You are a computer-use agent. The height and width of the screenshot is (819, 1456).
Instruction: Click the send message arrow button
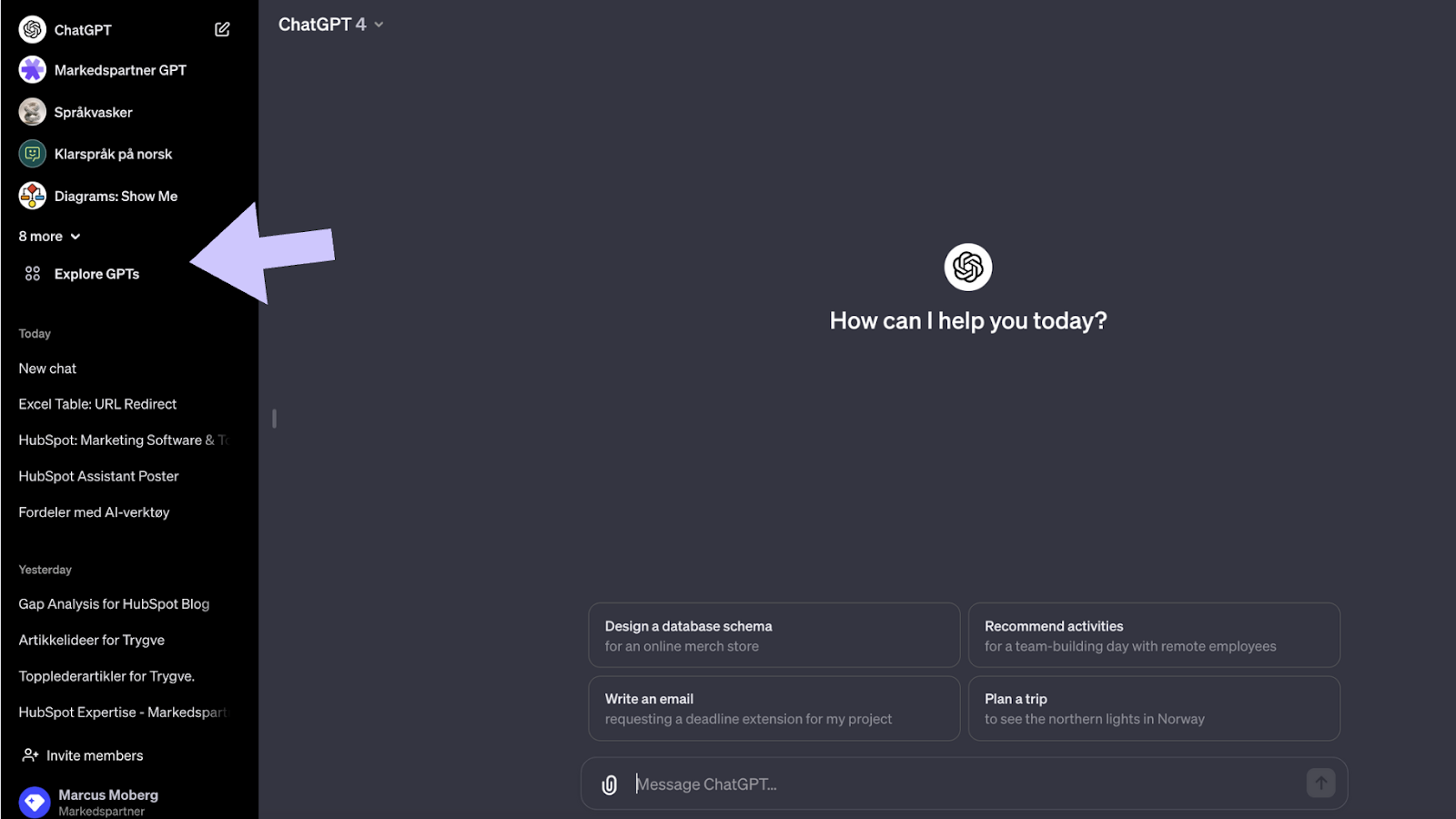tap(1320, 783)
